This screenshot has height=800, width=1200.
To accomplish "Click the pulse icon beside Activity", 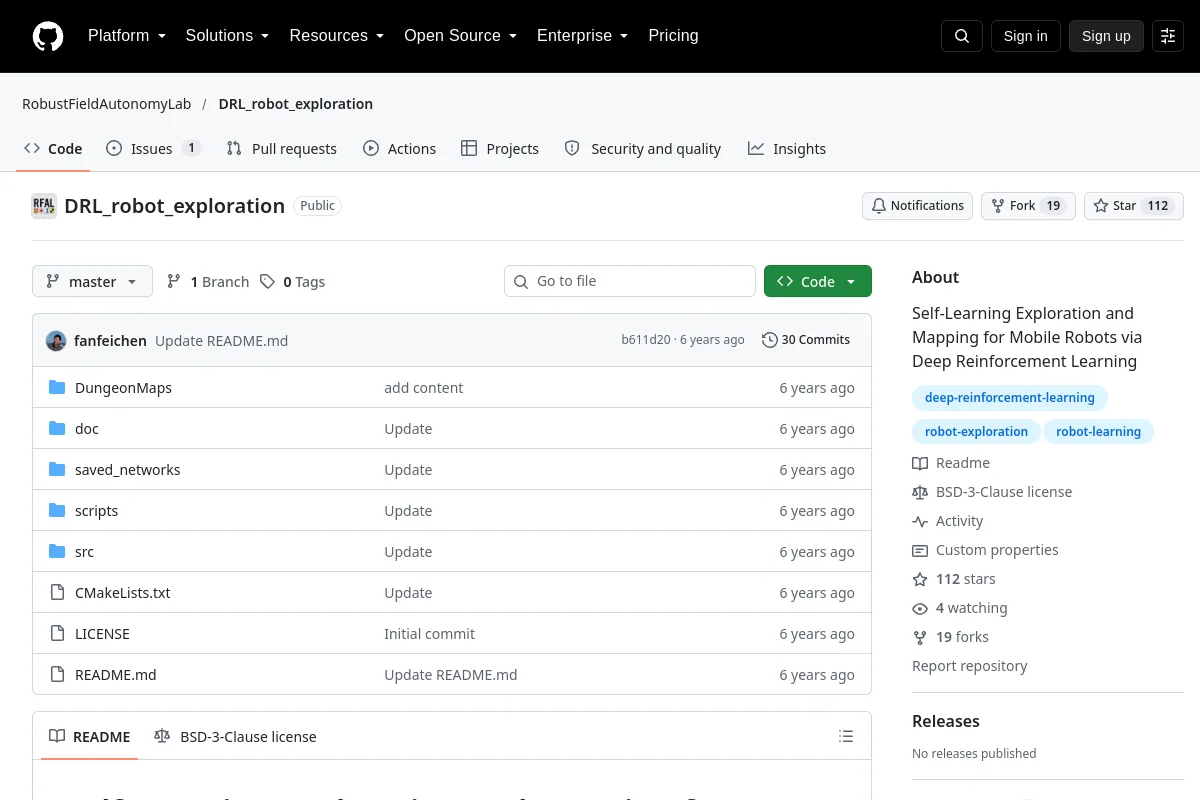I will tap(920, 521).
